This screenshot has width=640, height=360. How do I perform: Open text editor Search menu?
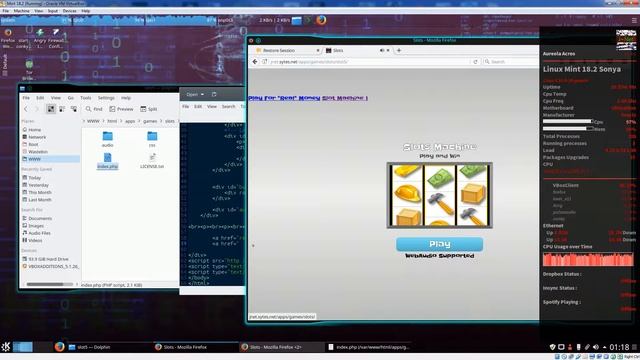pyautogui.click(x=228, y=107)
